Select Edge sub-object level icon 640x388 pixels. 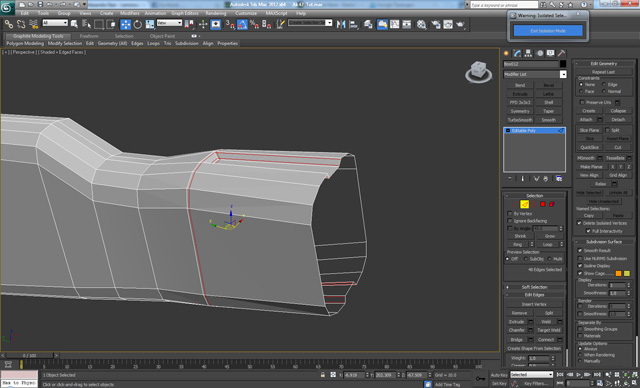click(524, 204)
